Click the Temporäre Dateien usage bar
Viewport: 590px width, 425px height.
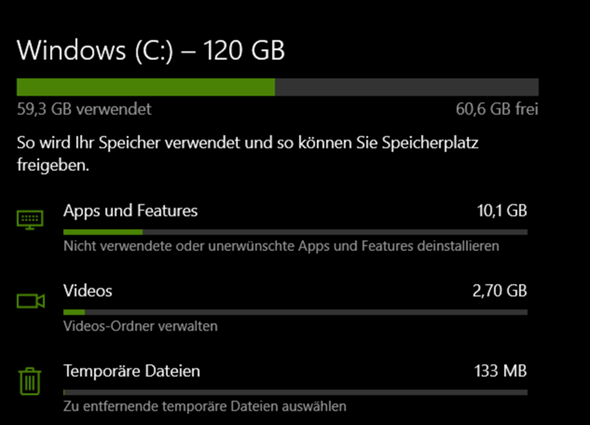tap(295, 393)
